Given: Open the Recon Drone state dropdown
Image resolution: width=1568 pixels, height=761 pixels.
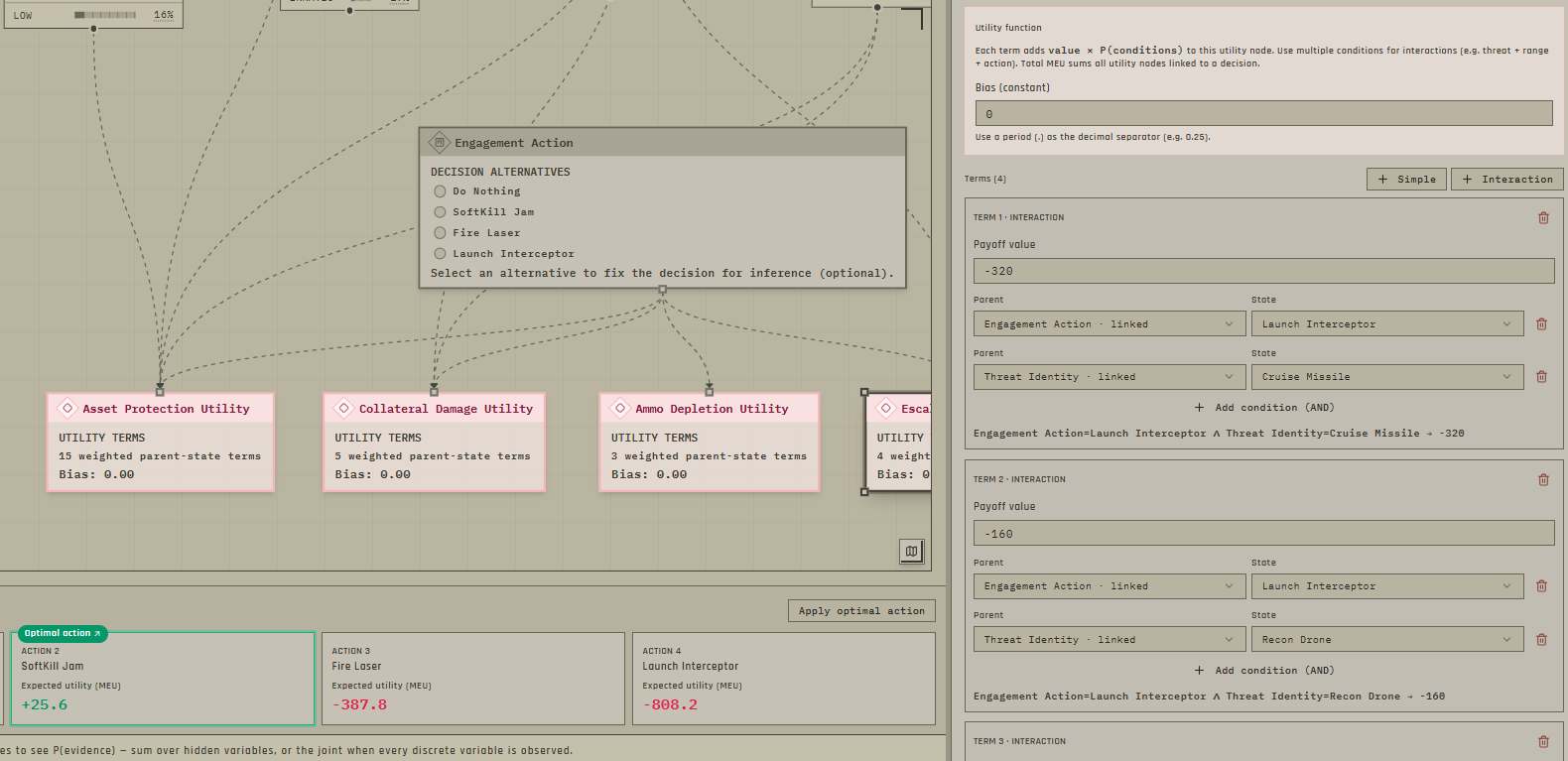Looking at the screenshot, I should [x=1387, y=640].
